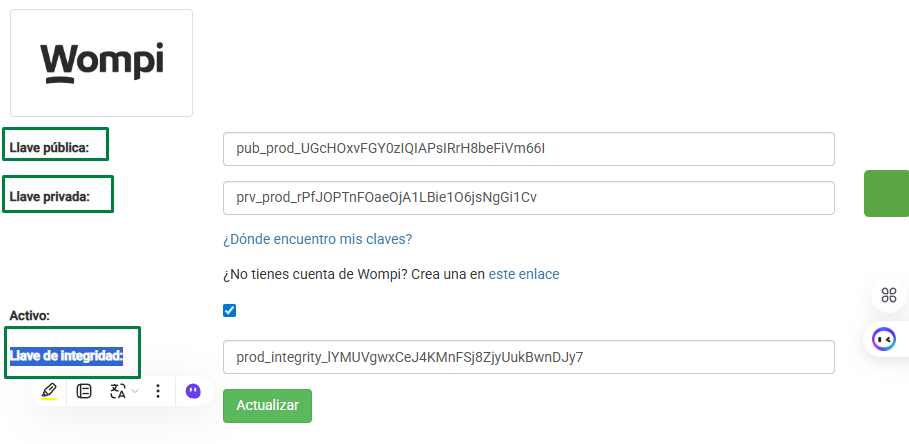This screenshot has height=444, width=909.
Task: Click the Activo label
Action: pos(30,316)
